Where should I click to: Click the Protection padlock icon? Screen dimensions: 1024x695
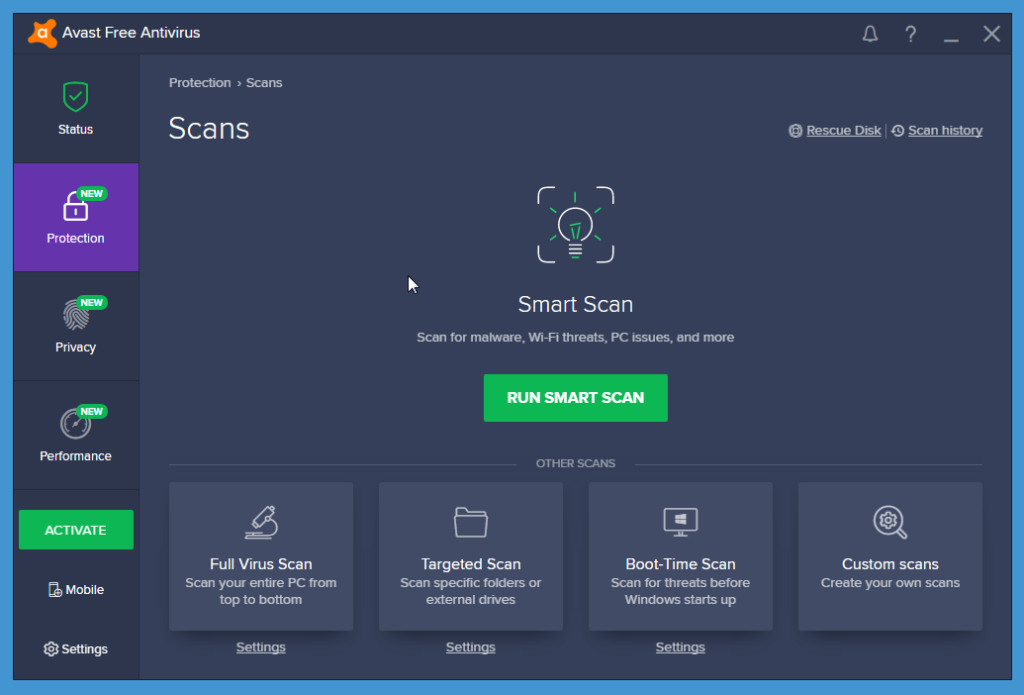point(74,206)
